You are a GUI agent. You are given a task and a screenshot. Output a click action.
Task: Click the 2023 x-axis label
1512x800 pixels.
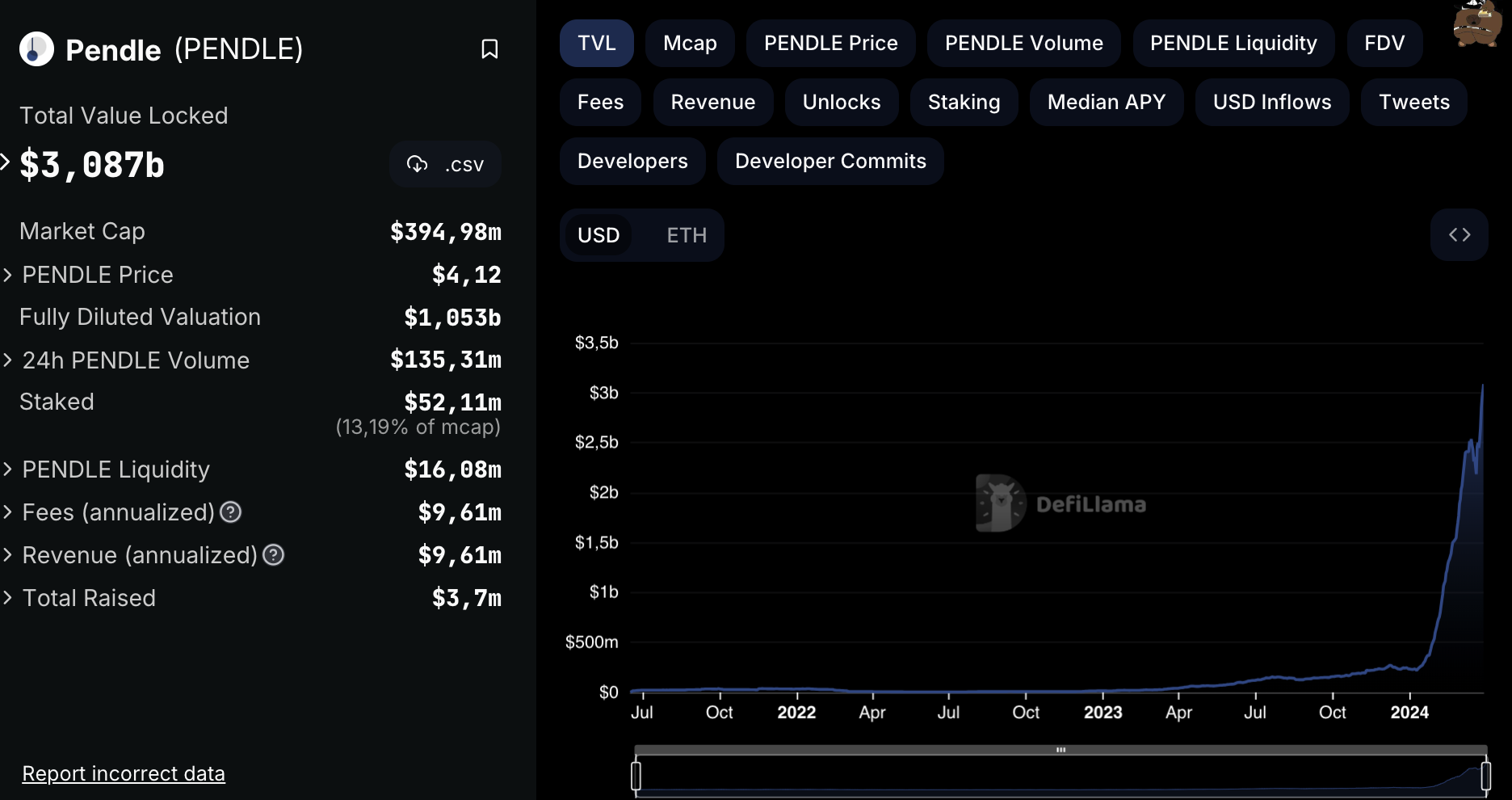(x=1102, y=712)
